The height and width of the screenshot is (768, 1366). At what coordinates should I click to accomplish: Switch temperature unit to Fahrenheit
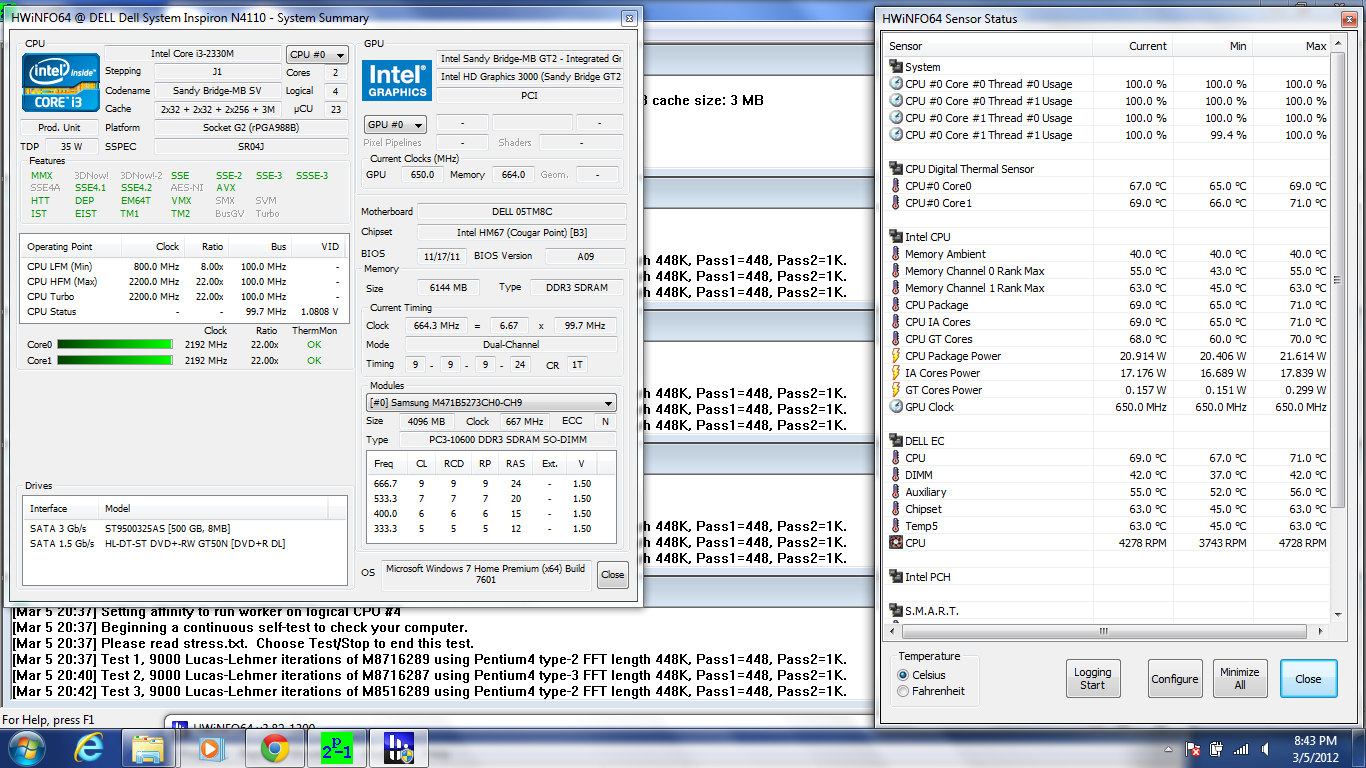(904, 691)
